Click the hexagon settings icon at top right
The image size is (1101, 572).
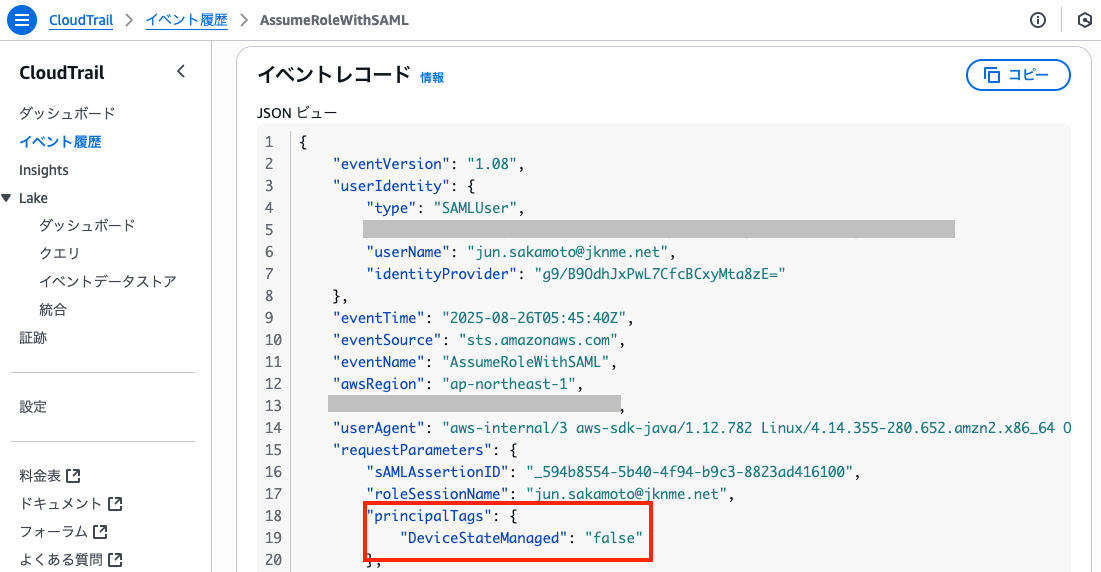(x=1084, y=20)
